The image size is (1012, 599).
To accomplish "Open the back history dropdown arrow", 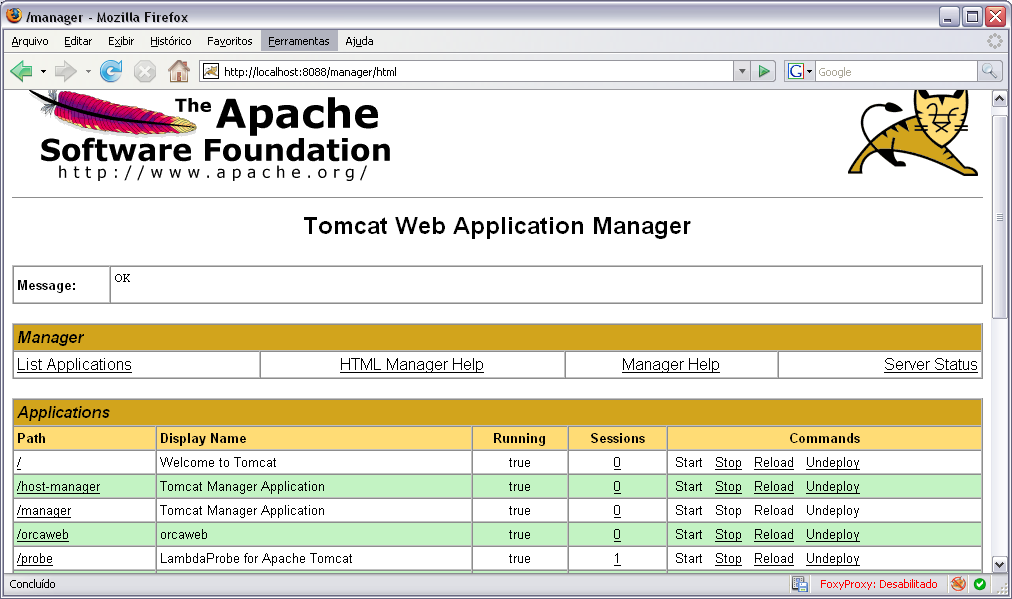I will tap(43, 71).
